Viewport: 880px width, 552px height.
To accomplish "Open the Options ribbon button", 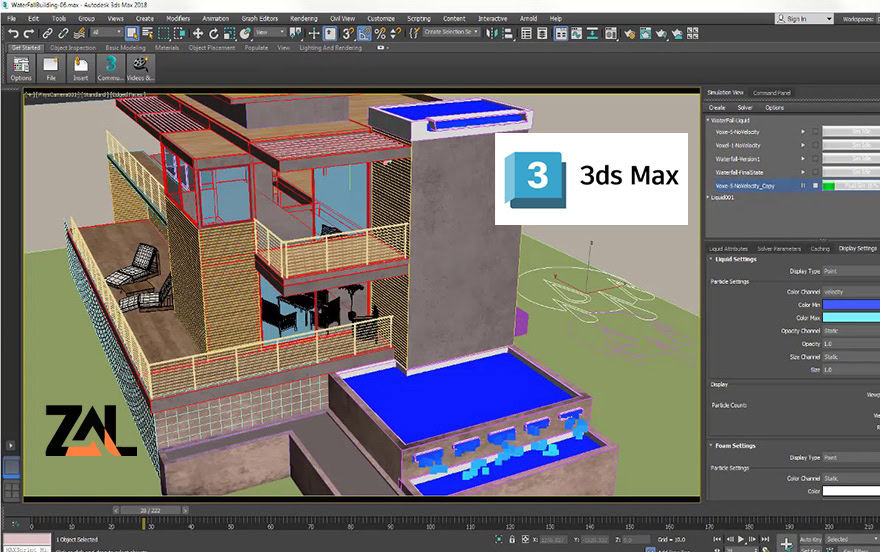I will click(21, 68).
